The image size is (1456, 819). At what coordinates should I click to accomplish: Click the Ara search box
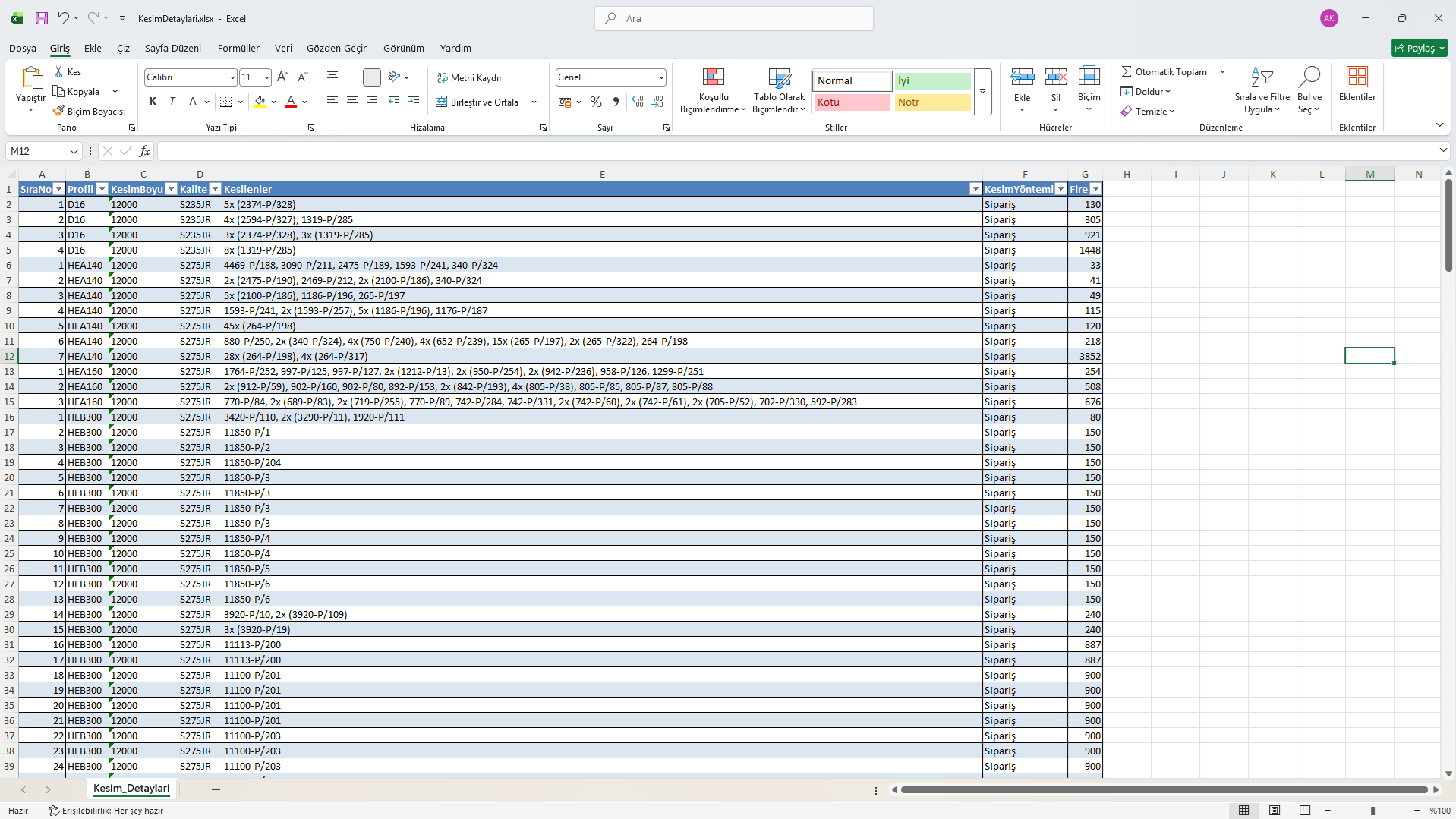tap(734, 18)
